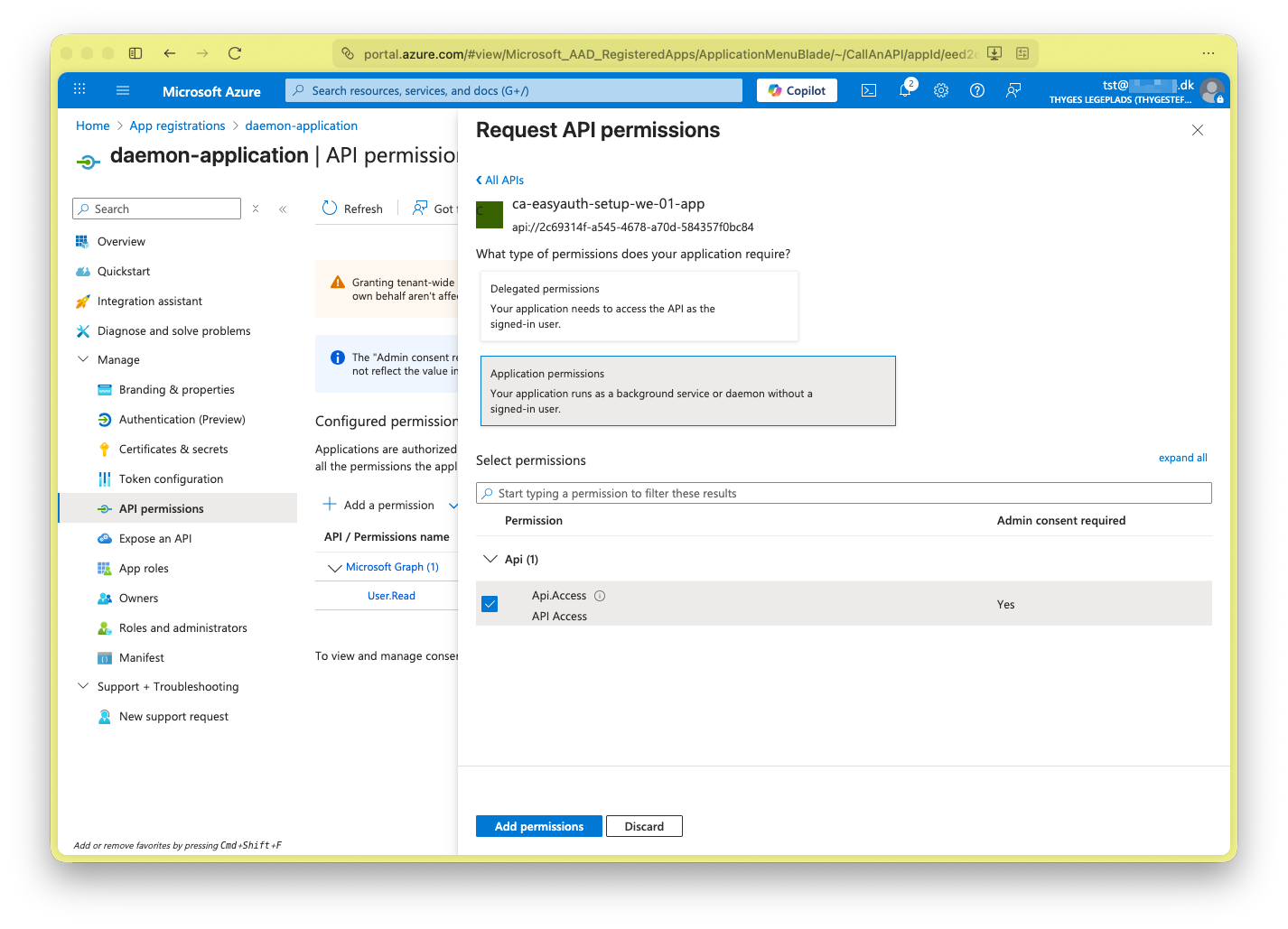Click the Admin consent required column header
This screenshot has height=929, width=1288.
(x=1061, y=521)
